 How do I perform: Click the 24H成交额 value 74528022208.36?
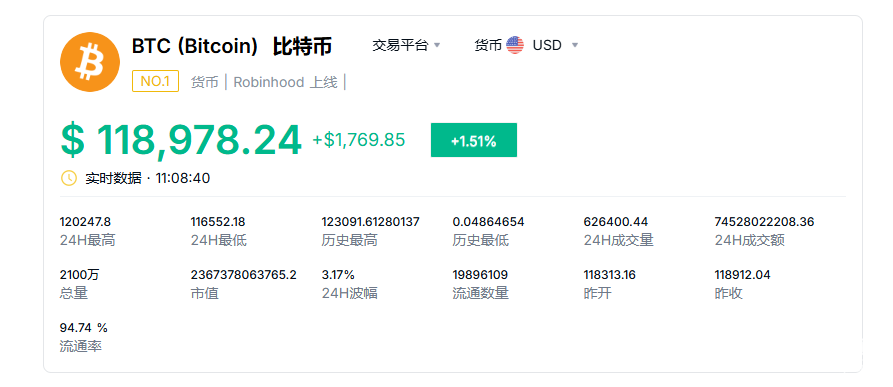coord(764,222)
